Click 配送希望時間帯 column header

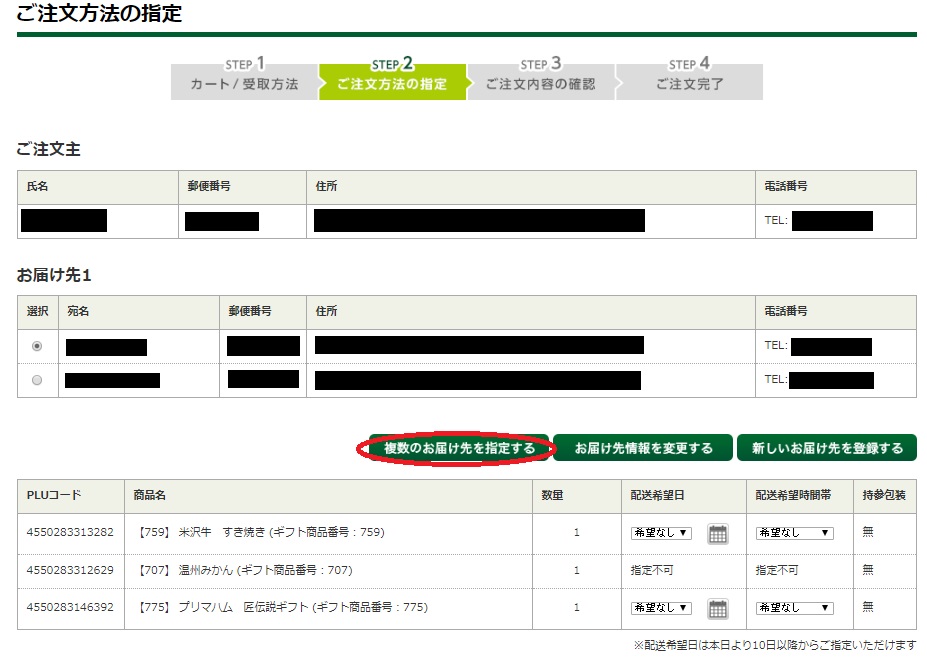[x=793, y=495]
